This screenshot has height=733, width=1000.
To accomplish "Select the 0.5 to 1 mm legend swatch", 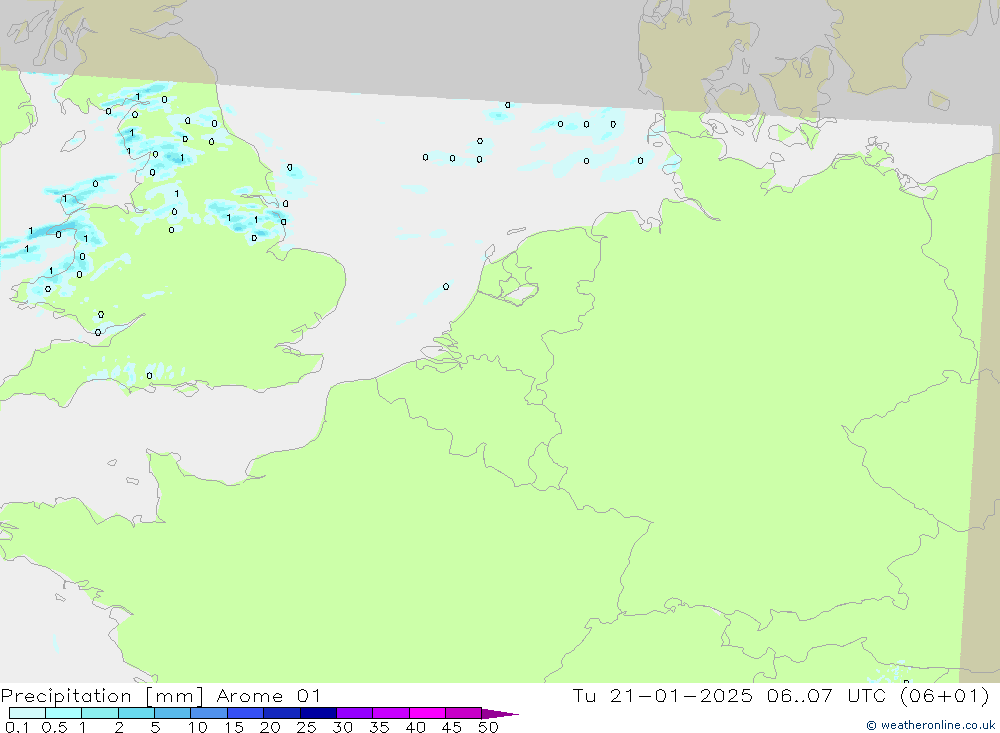I will click(x=64, y=713).
